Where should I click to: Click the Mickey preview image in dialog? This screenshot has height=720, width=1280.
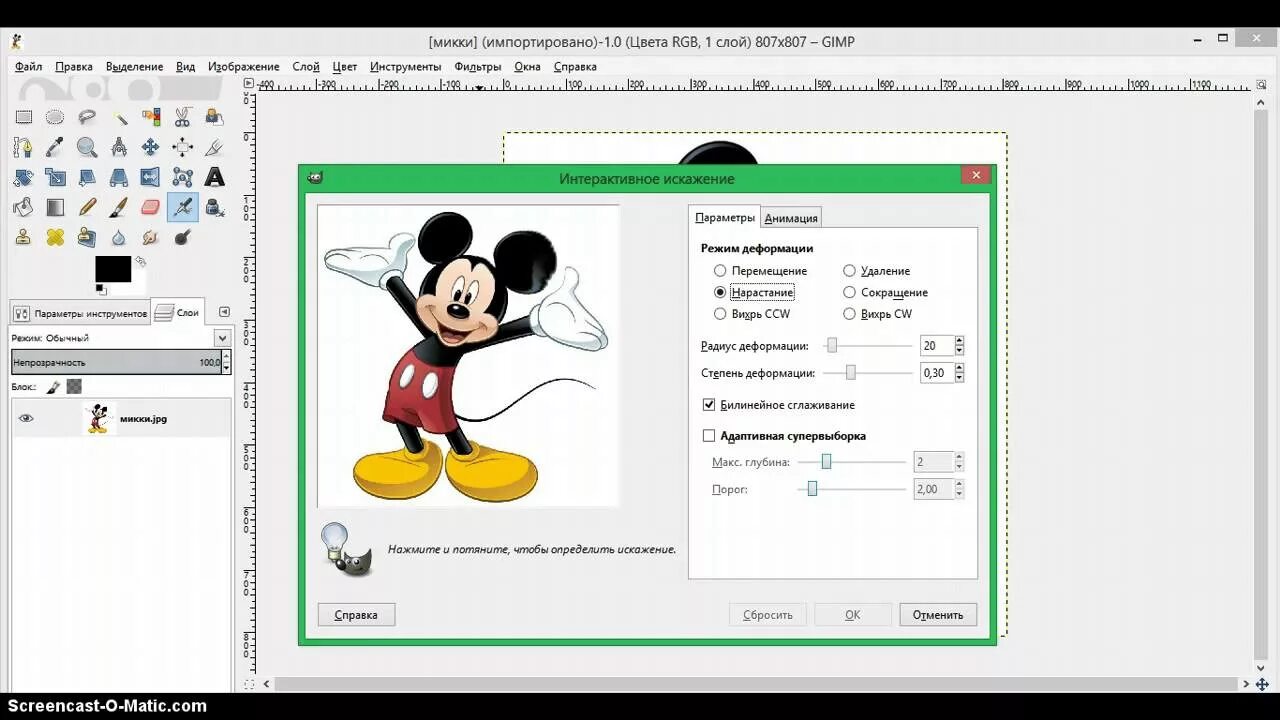point(468,356)
